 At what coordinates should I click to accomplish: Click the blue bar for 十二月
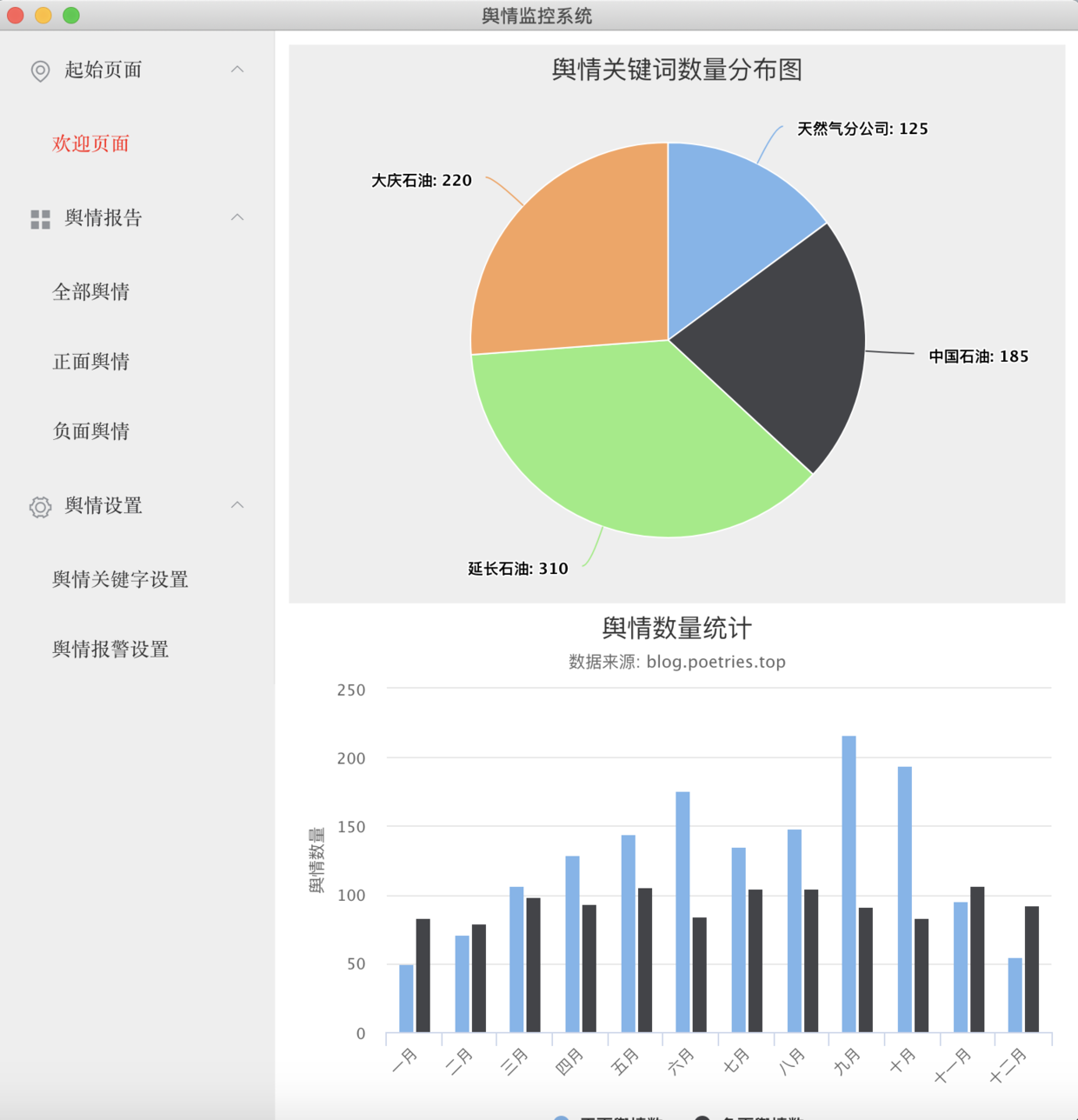point(1015,996)
